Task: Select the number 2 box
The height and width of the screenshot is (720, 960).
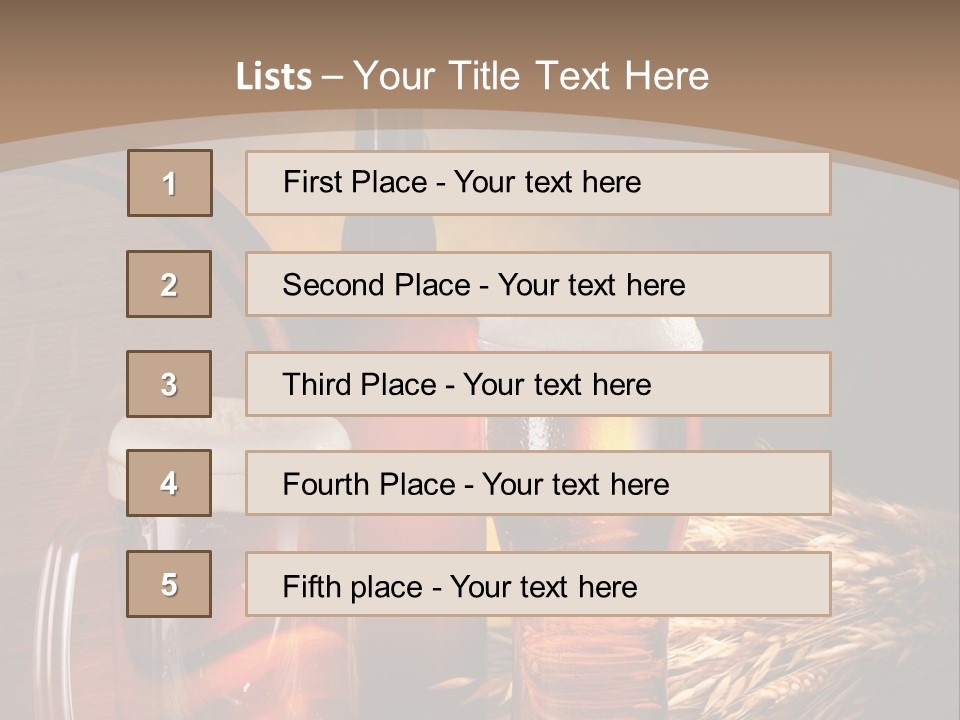Action: (169, 284)
